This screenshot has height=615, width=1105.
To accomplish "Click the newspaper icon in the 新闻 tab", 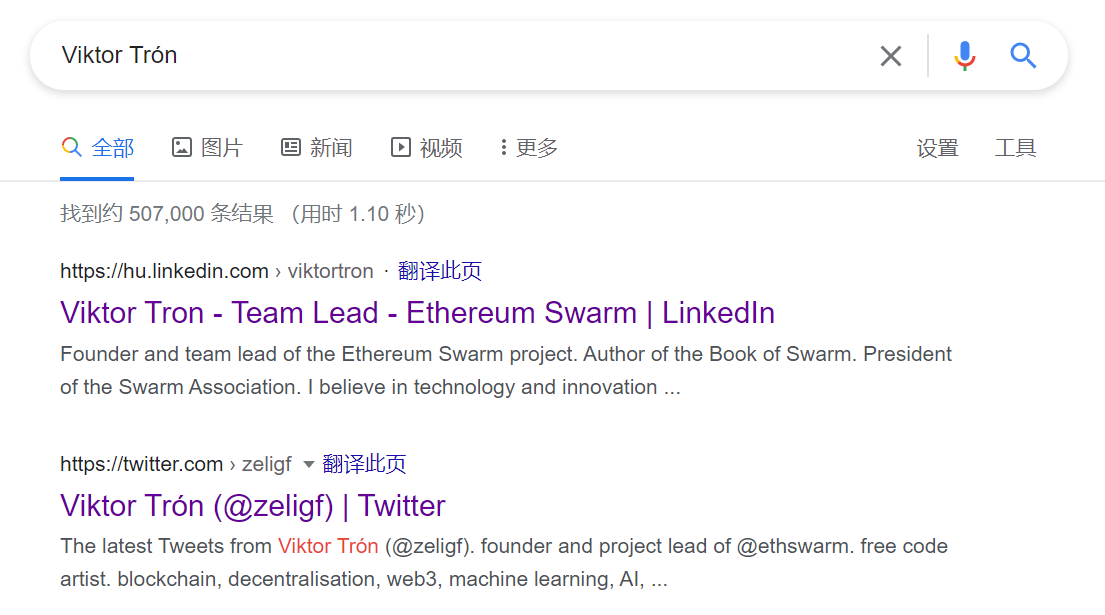I will click(291, 148).
